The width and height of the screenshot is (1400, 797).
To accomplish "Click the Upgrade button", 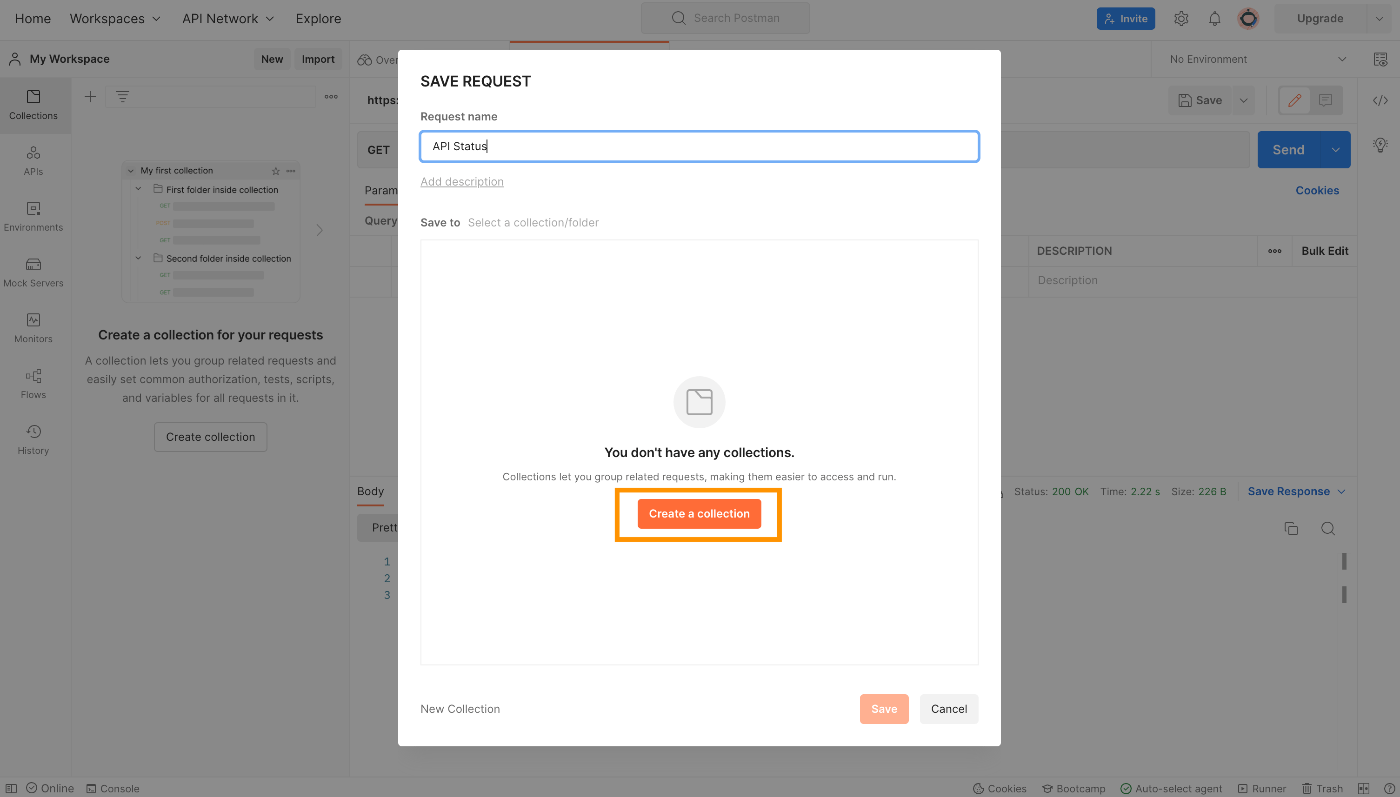I will coord(1320,18).
